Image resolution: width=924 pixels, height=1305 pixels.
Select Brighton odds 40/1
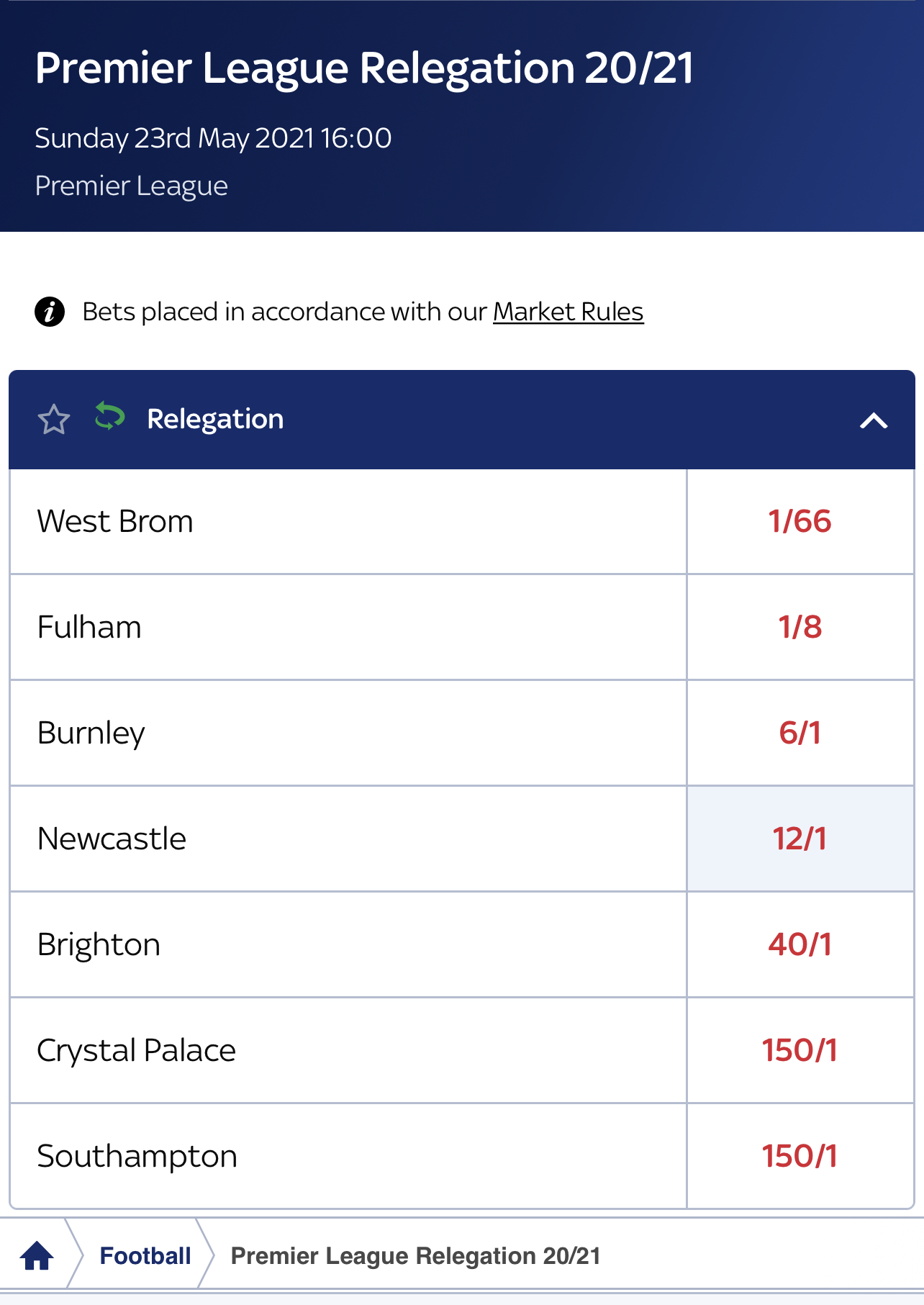tap(800, 945)
